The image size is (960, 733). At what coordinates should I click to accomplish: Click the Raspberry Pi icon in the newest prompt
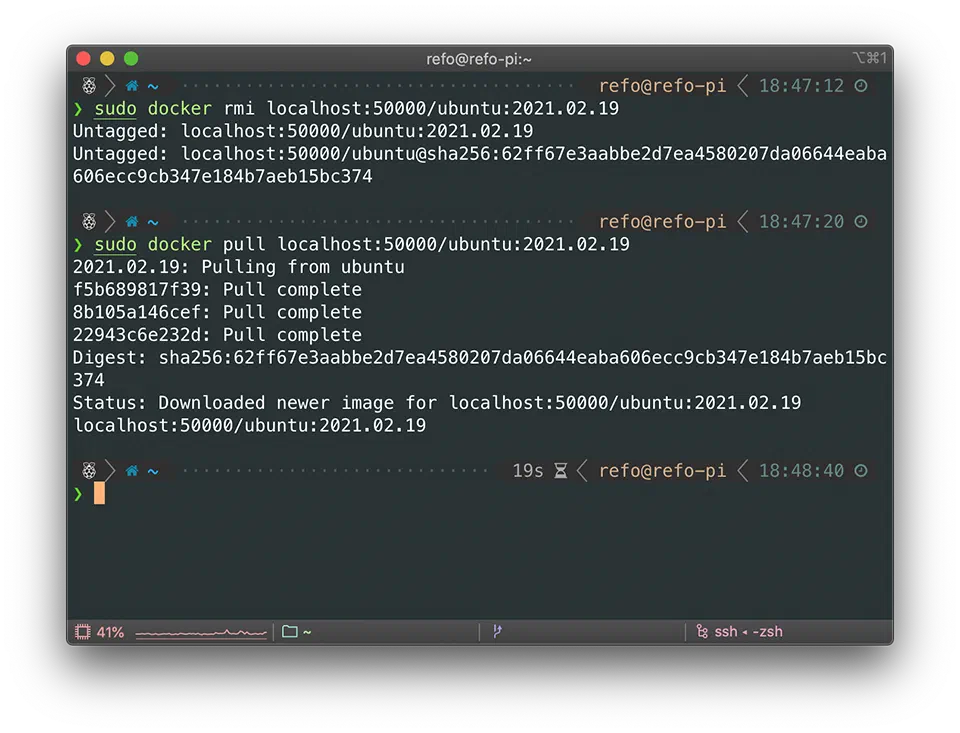[87, 470]
